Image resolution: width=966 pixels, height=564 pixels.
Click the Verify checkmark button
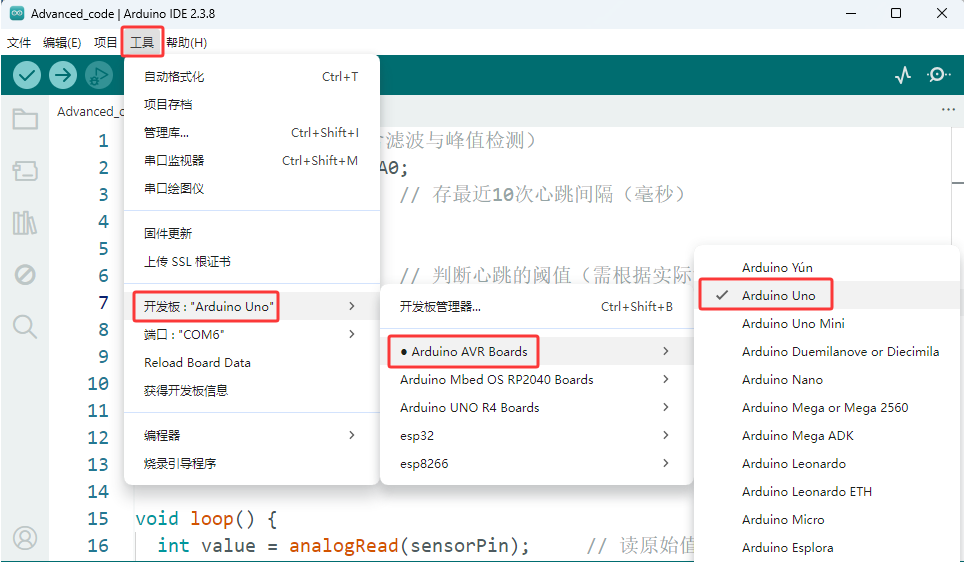pyautogui.click(x=26, y=75)
